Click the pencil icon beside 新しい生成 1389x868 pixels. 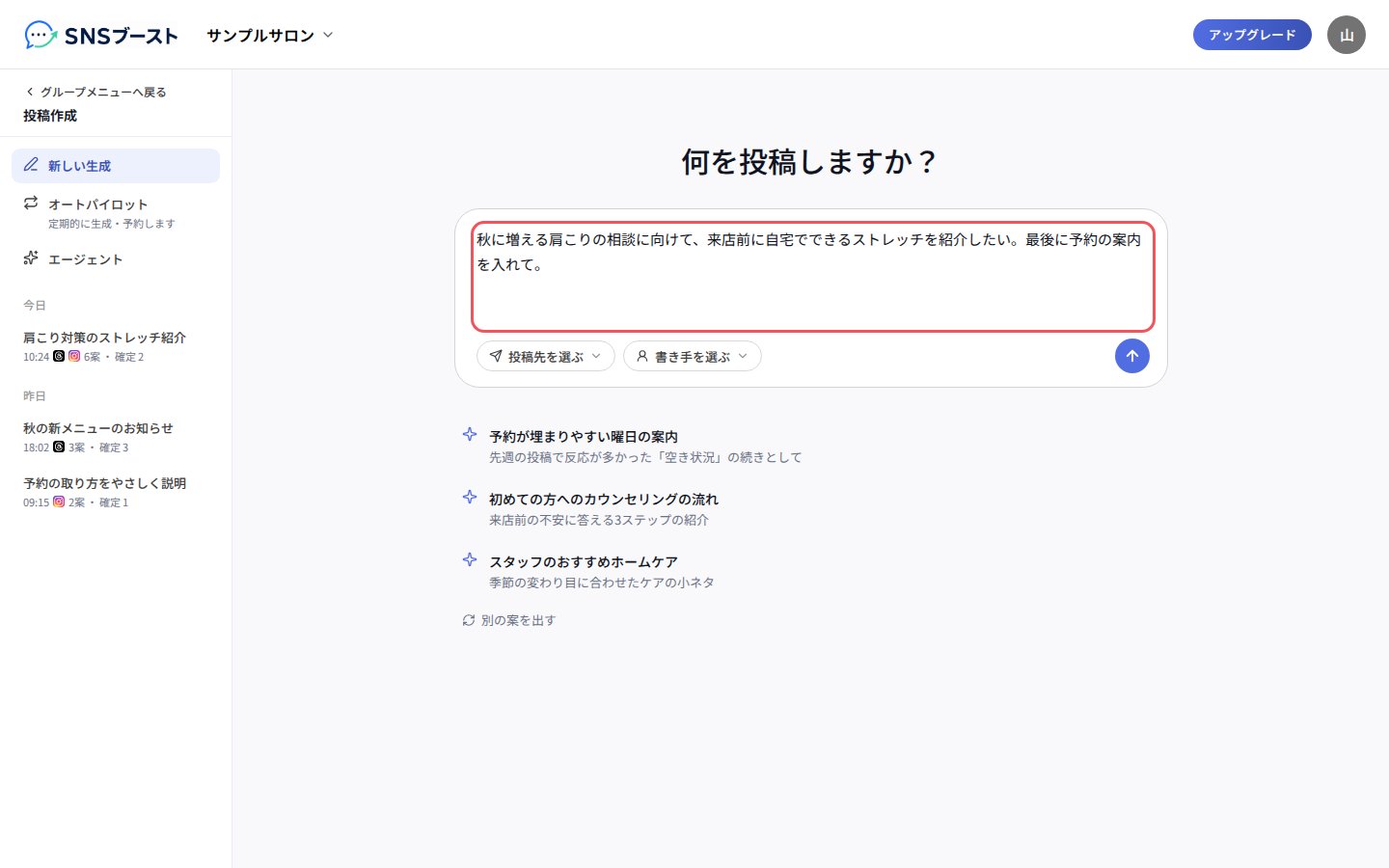(31, 165)
